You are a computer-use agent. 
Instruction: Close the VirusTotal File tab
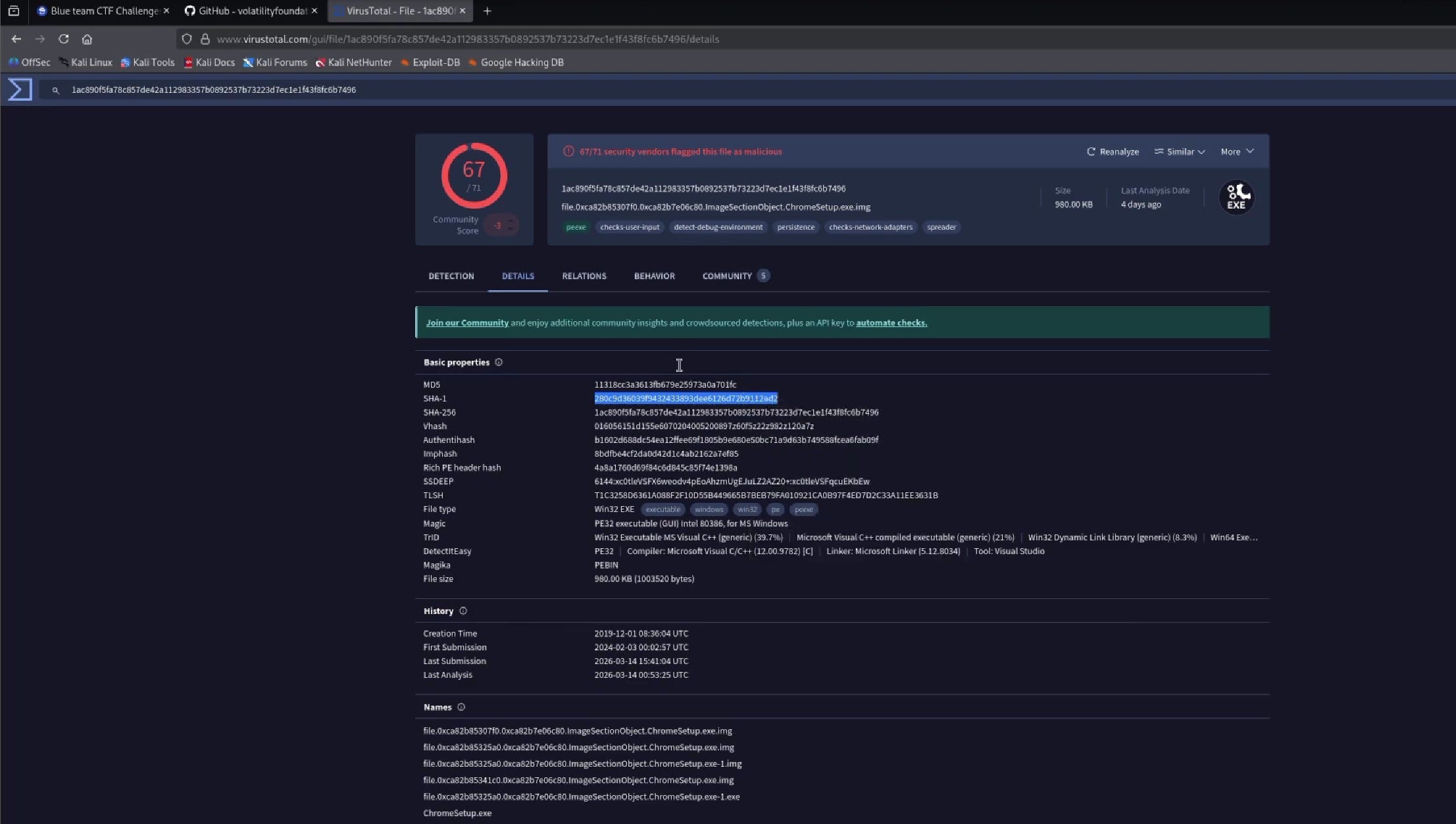pyautogui.click(x=463, y=11)
